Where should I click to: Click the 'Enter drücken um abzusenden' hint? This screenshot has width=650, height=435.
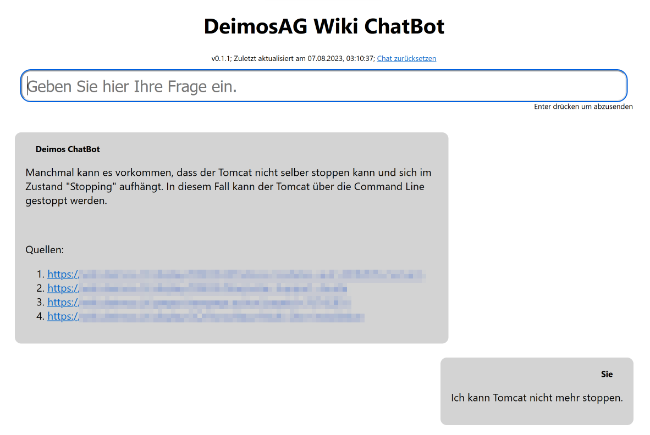tap(583, 107)
